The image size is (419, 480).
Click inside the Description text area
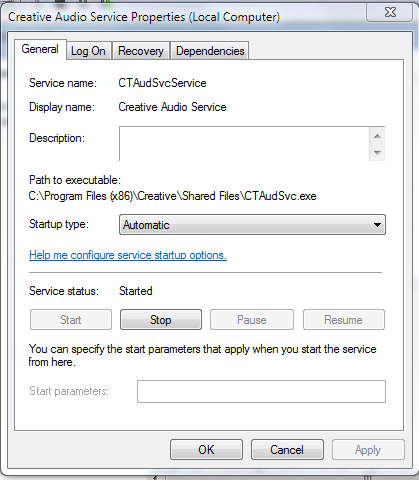(244, 144)
